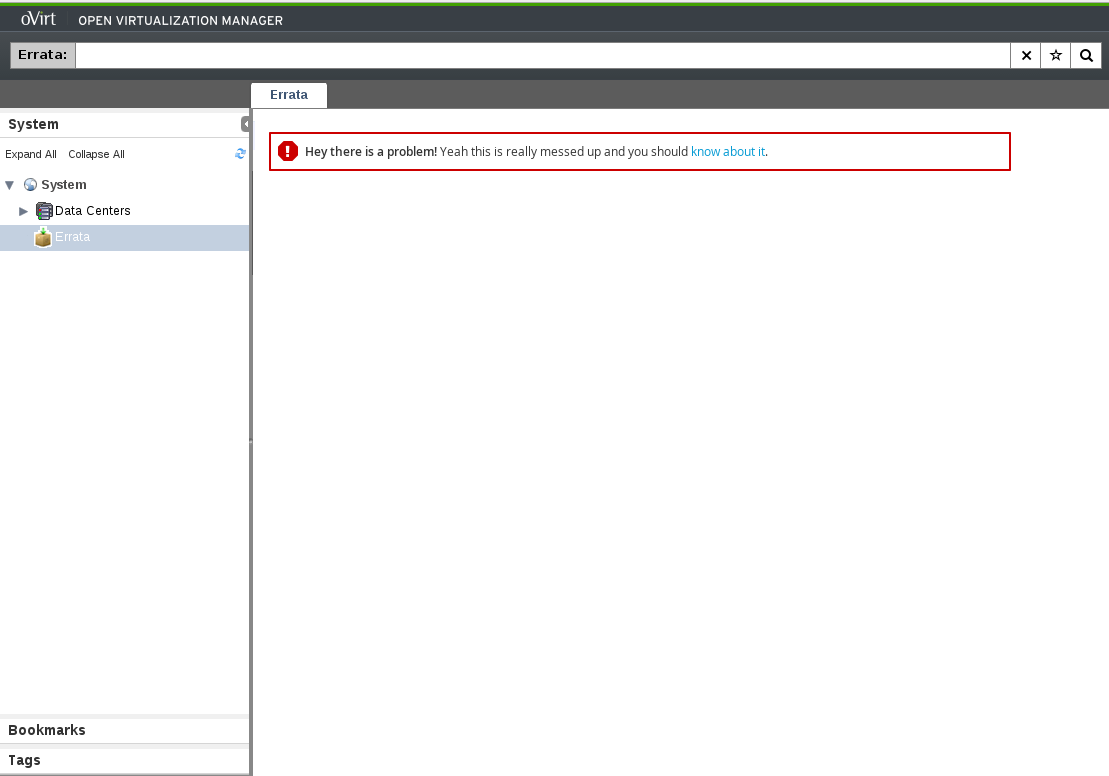
Task: Refresh the System tree
Action: 240,154
